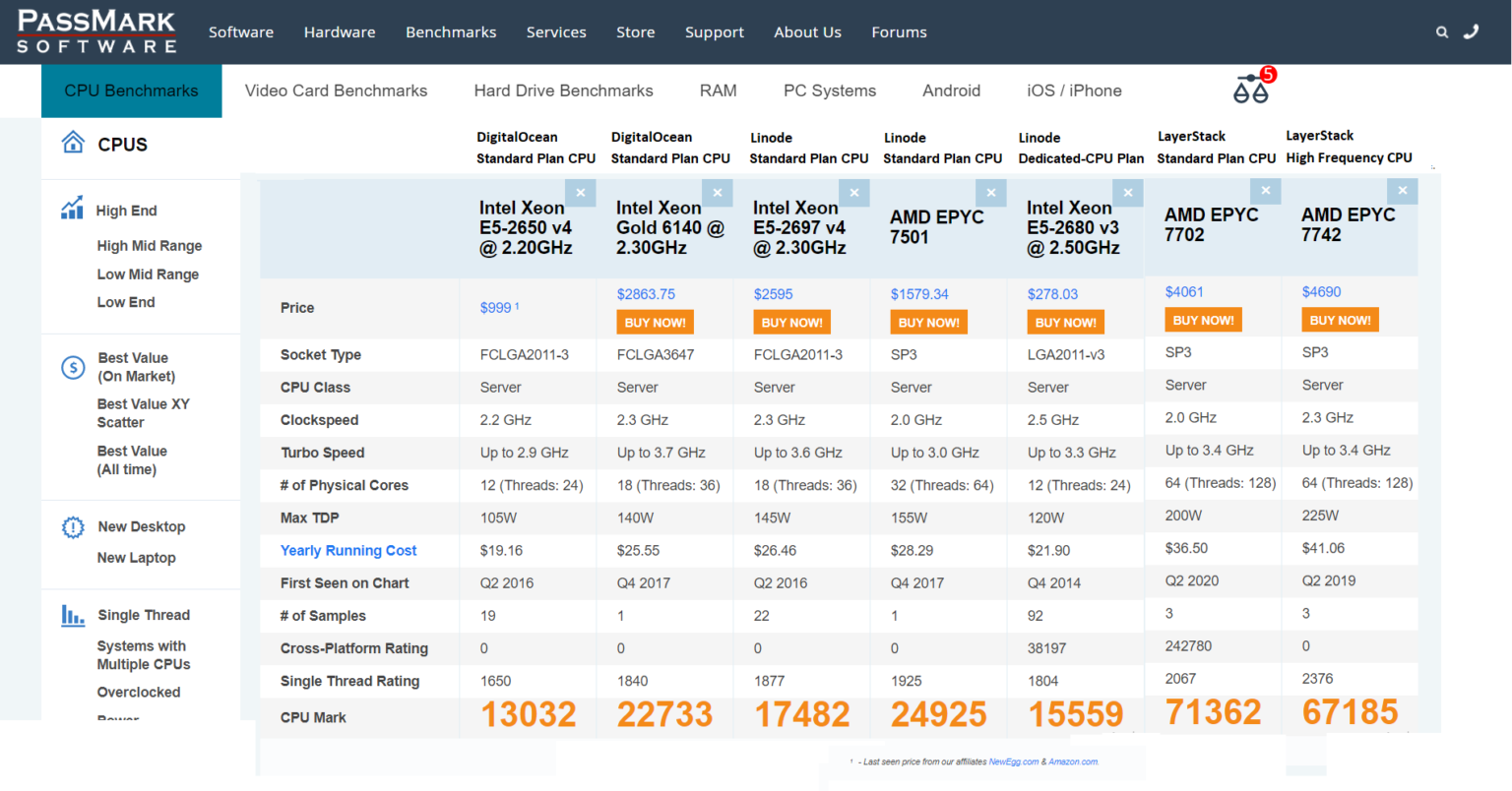Switch to the iOS / iPhone benchmarks tab
Viewport: 1512px width, 791px height.
1074,90
